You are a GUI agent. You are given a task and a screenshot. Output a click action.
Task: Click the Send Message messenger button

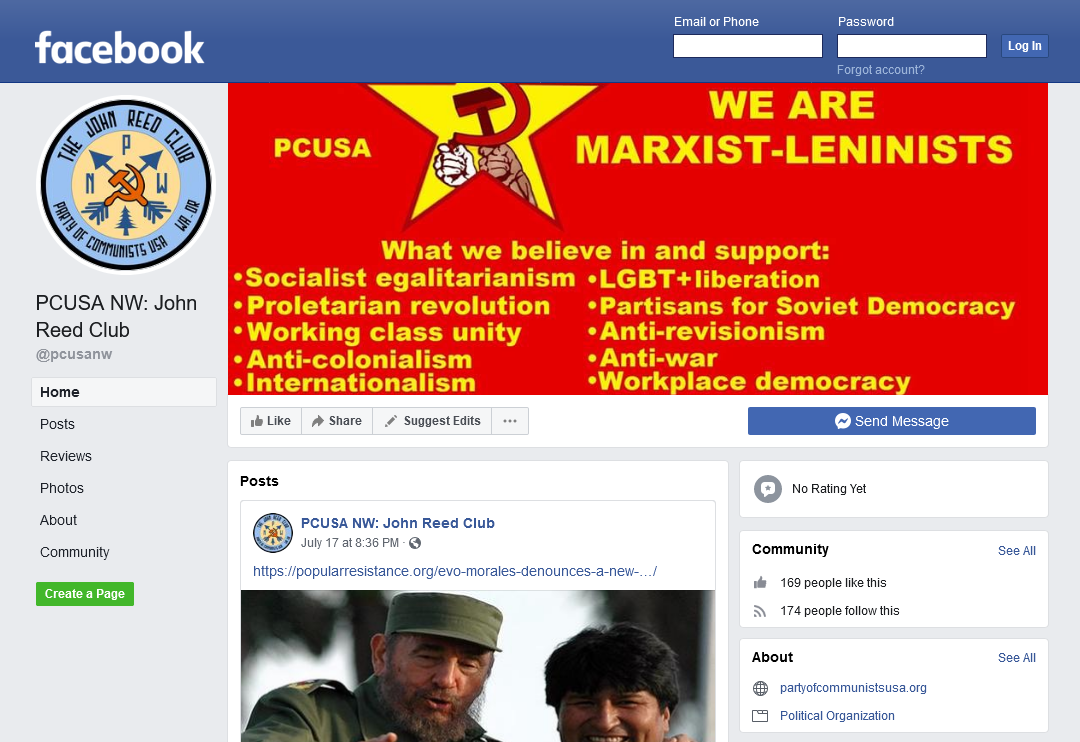click(x=891, y=421)
